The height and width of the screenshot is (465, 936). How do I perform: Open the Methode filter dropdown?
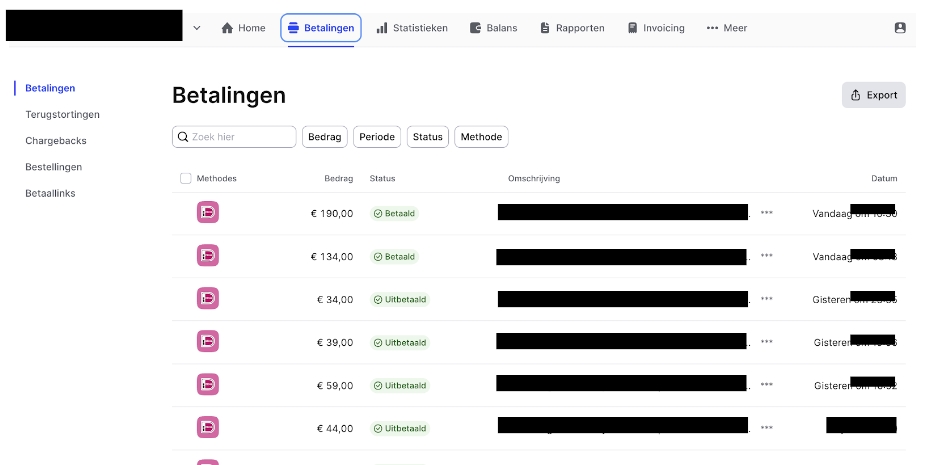point(481,137)
